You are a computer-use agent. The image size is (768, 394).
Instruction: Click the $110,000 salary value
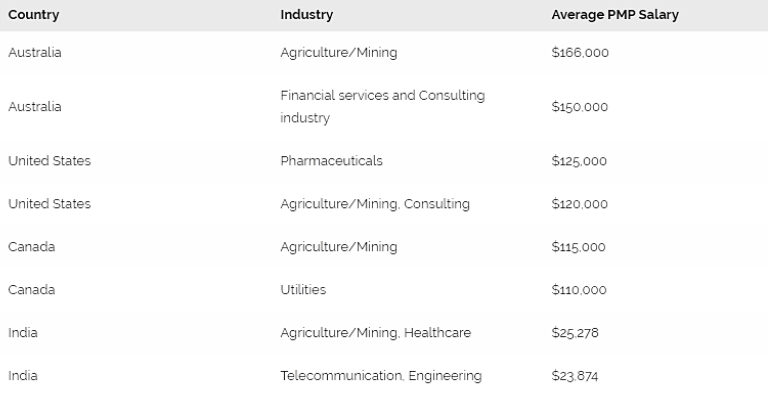pos(579,290)
